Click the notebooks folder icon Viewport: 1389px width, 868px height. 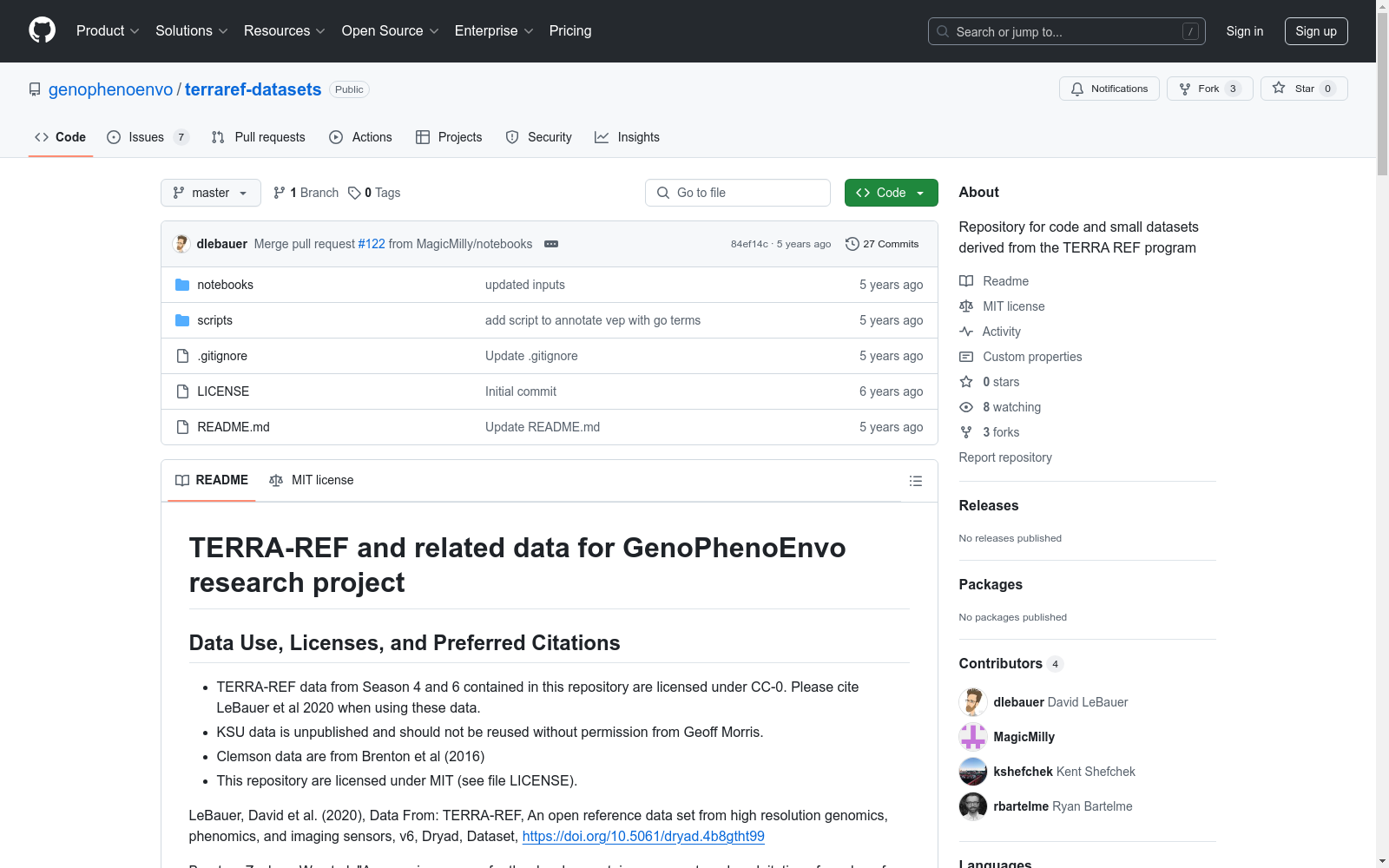point(182,285)
